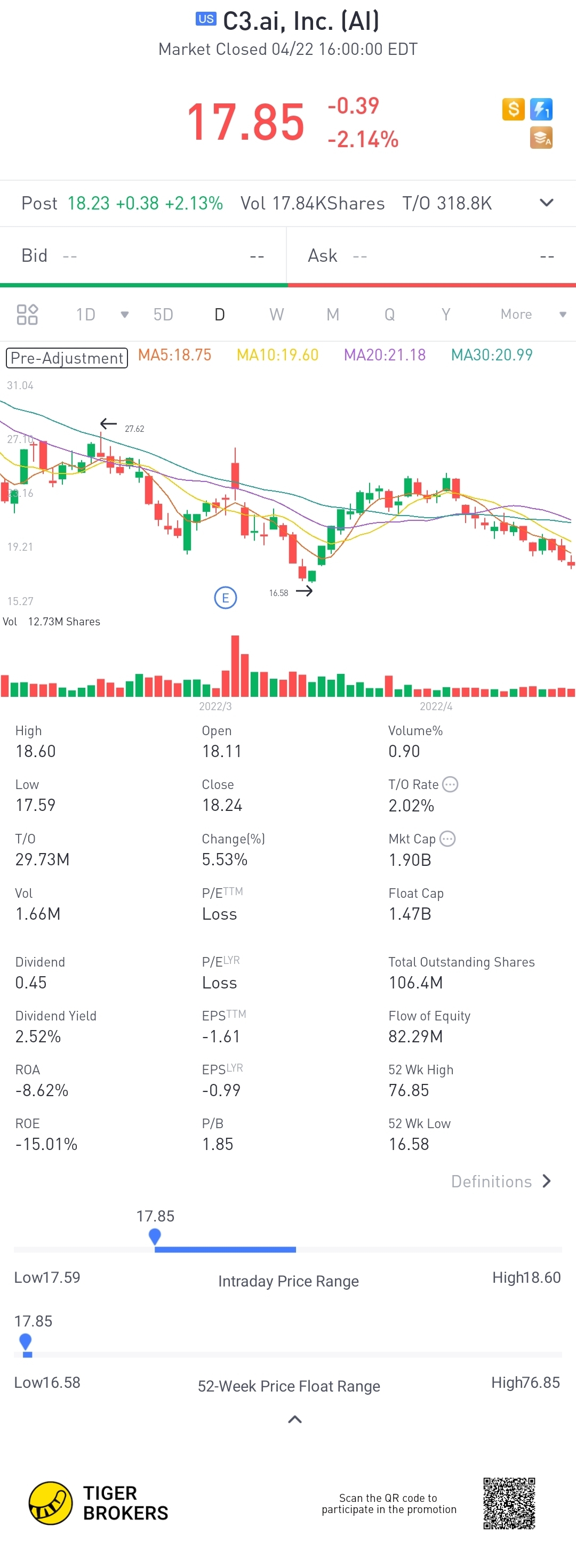The image size is (576, 1568).
Task: Tap the Tiger Brokers logo
Action: click(x=99, y=1503)
